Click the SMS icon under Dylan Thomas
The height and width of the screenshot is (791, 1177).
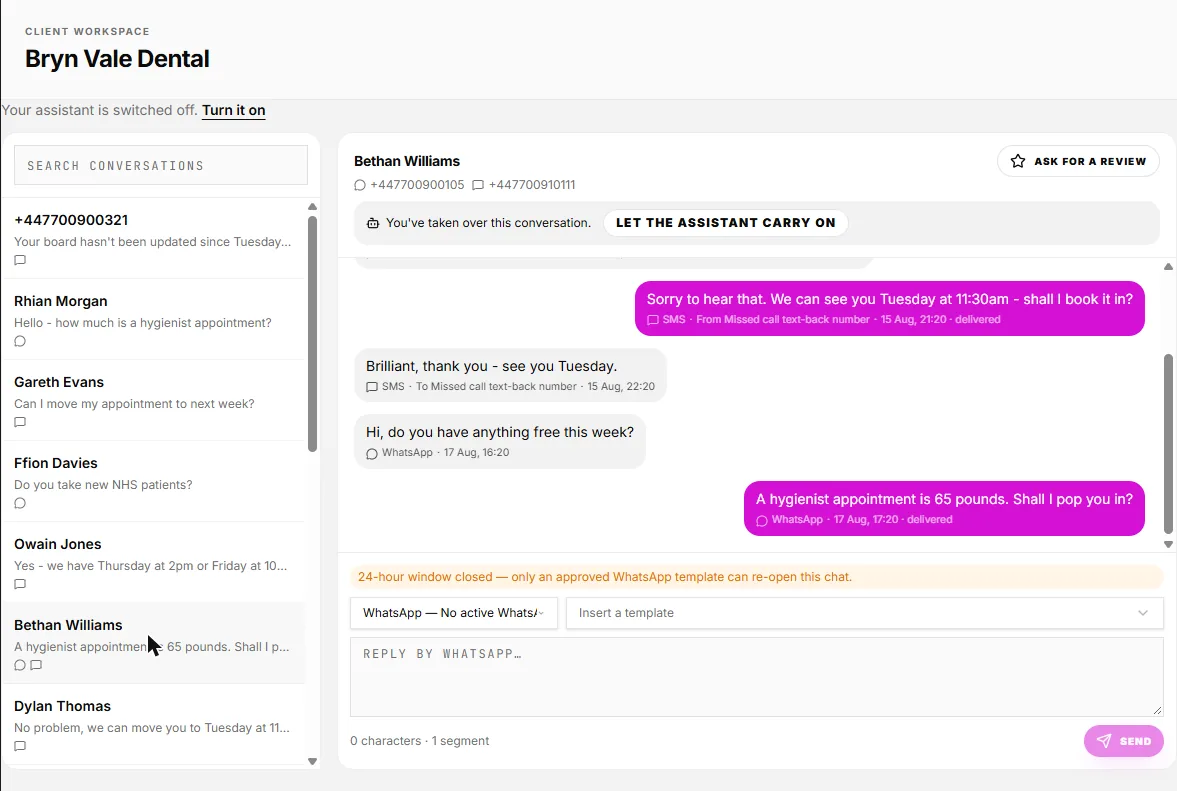(20, 747)
